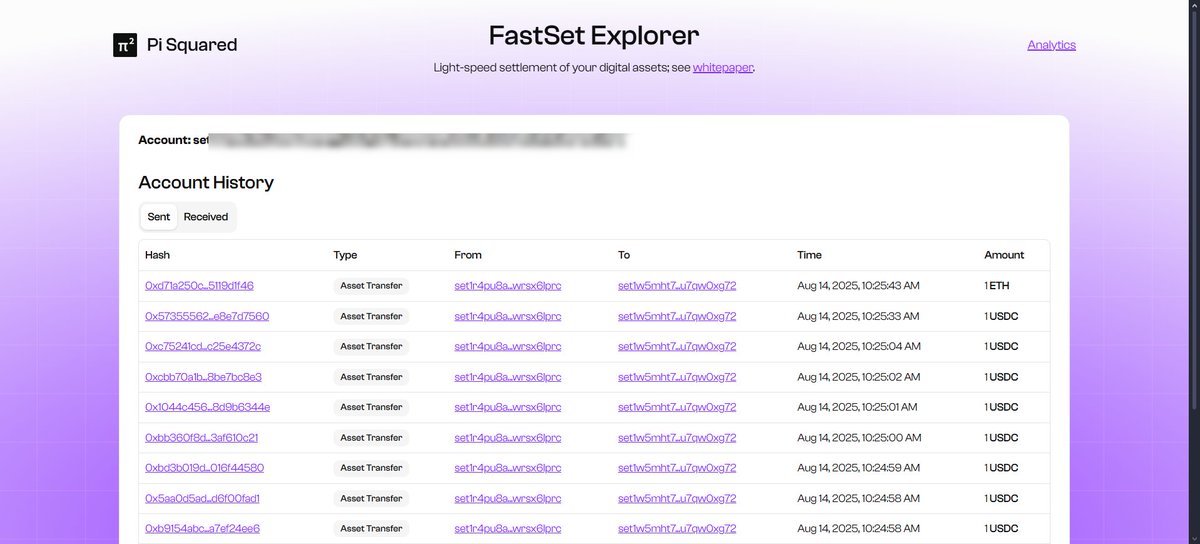Click the From column header
Screen dimensions: 1200x544
click(x=468, y=255)
